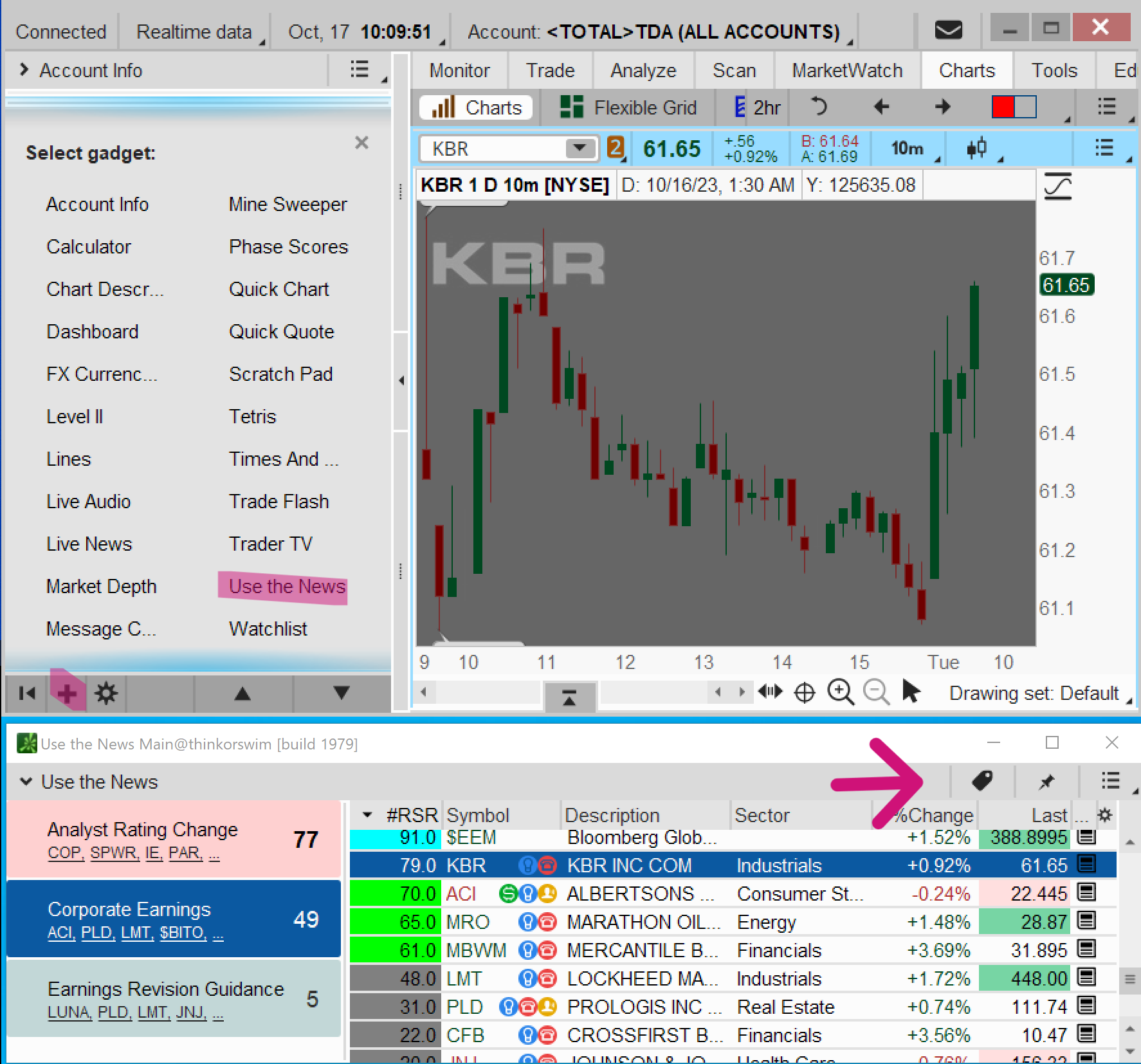The image size is (1141, 1064).
Task: Select the Use the News gadget
Action: pos(287,586)
